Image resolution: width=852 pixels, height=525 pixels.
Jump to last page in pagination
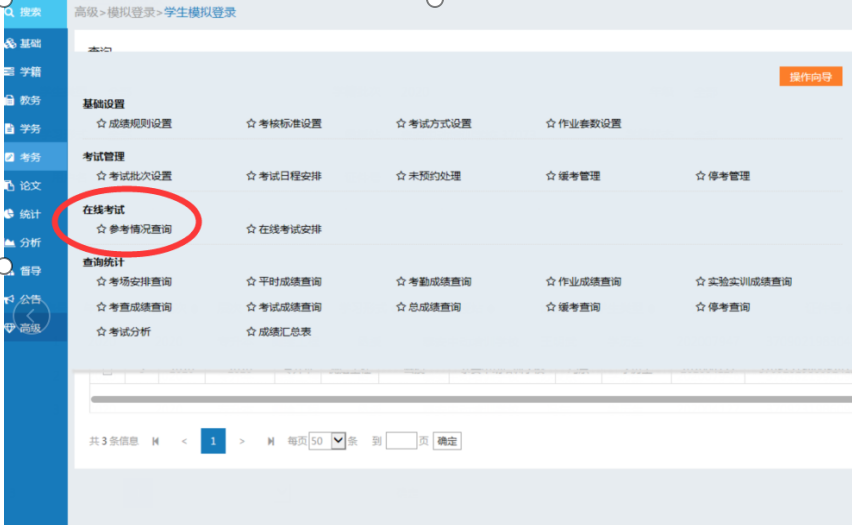(270, 441)
